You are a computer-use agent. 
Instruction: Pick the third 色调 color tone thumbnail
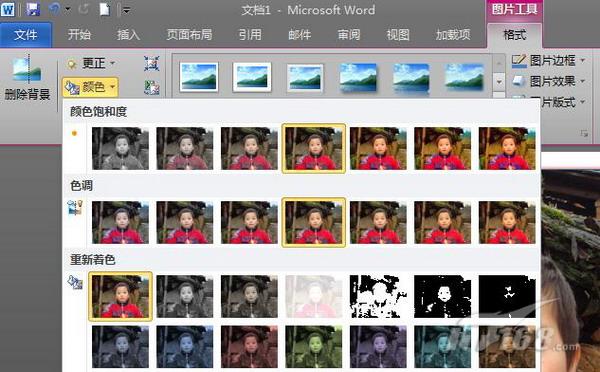click(x=249, y=222)
